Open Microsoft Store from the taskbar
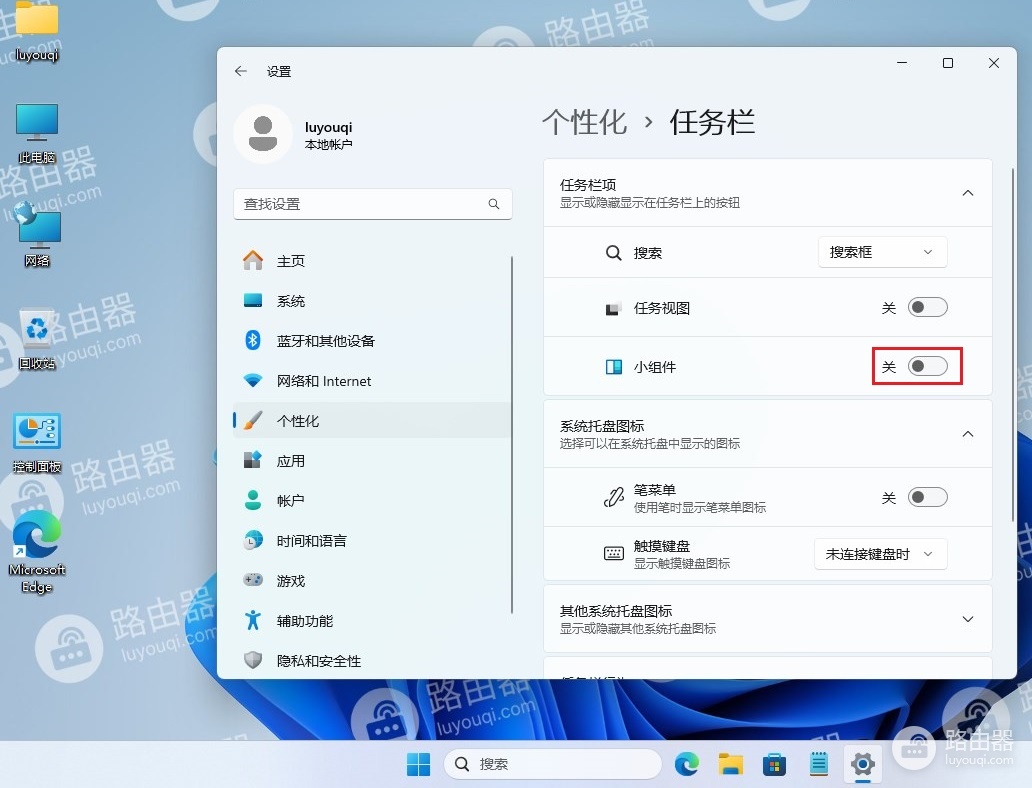 (775, 764)
